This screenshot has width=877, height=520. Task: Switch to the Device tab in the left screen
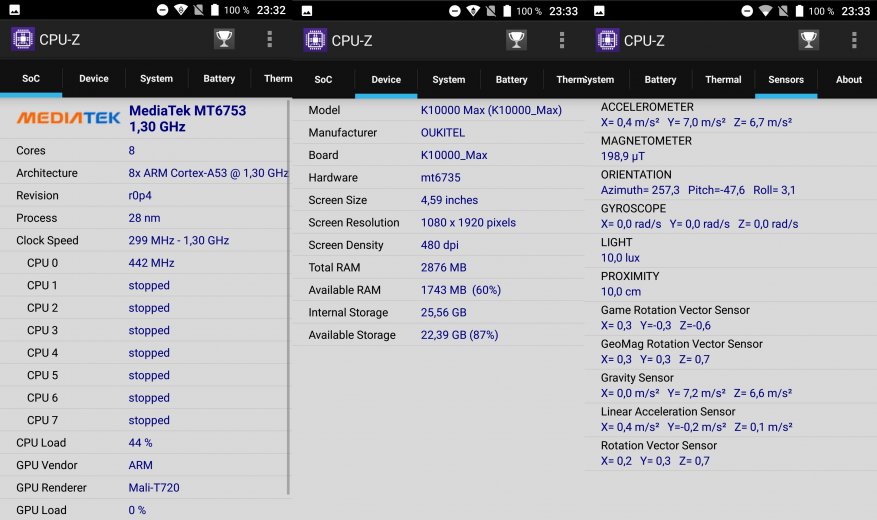click(93, 79)
